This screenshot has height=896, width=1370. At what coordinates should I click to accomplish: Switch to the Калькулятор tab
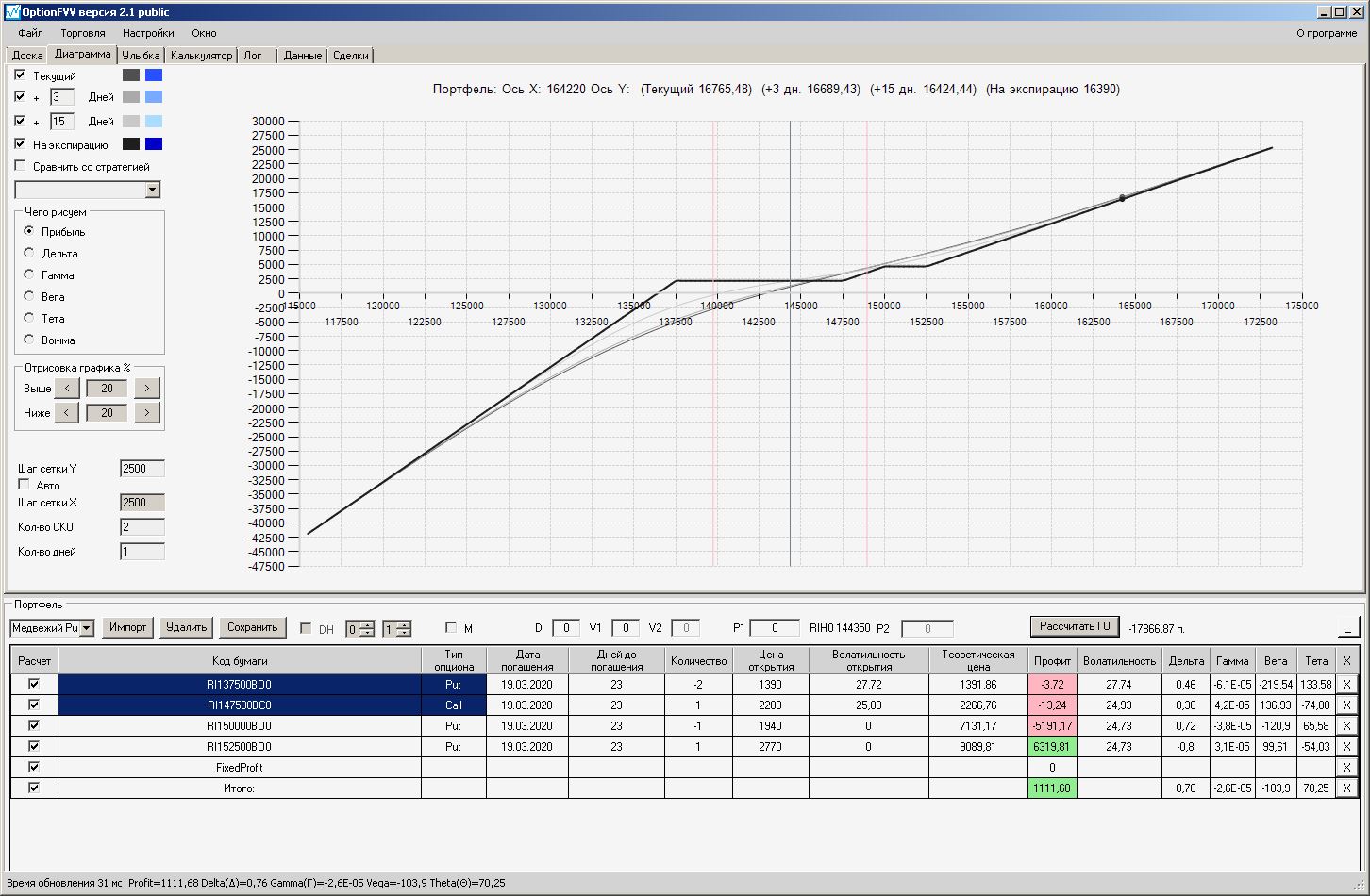click(201, 56)
